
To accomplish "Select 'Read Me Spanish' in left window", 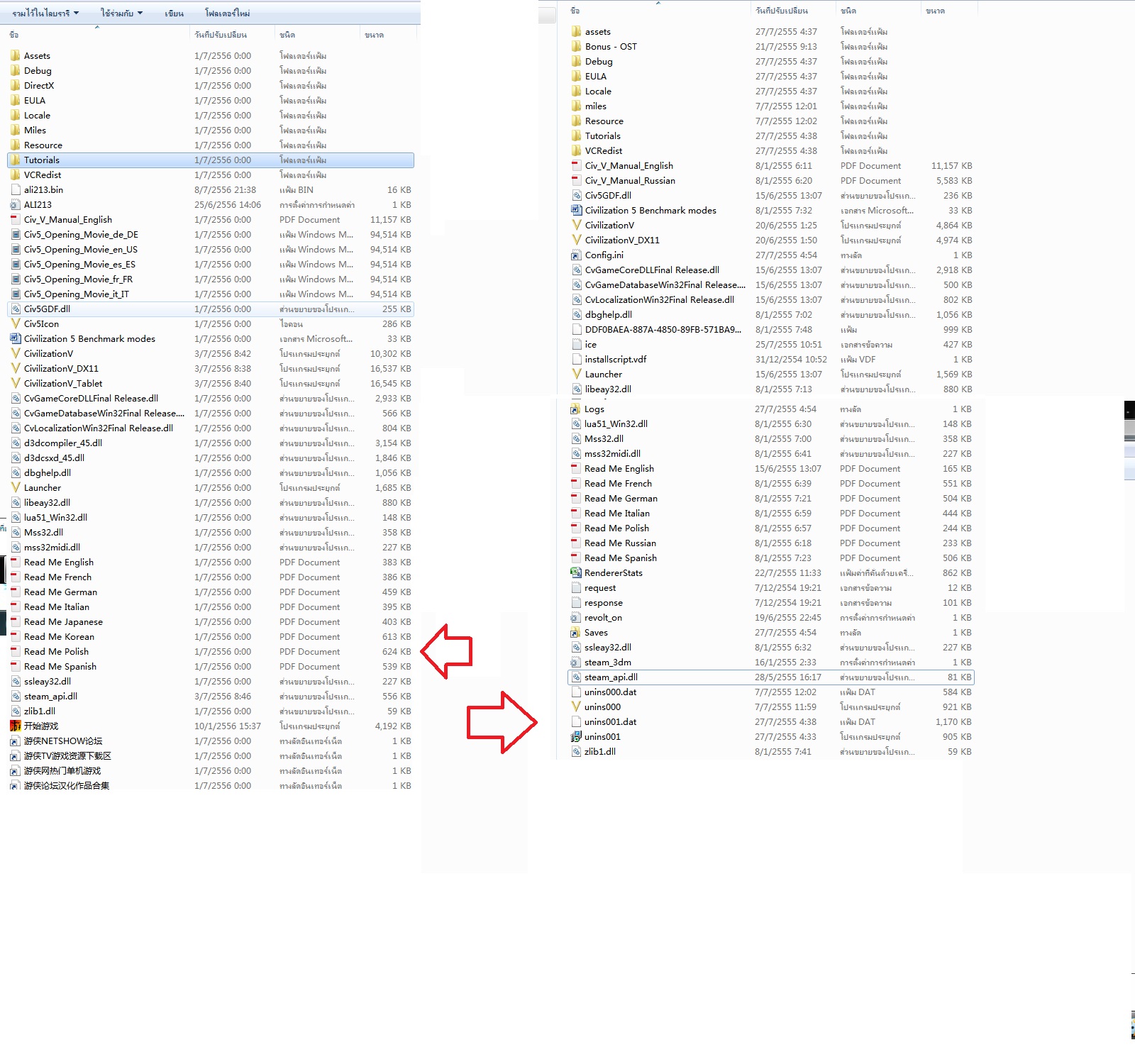I will [60, 666].
